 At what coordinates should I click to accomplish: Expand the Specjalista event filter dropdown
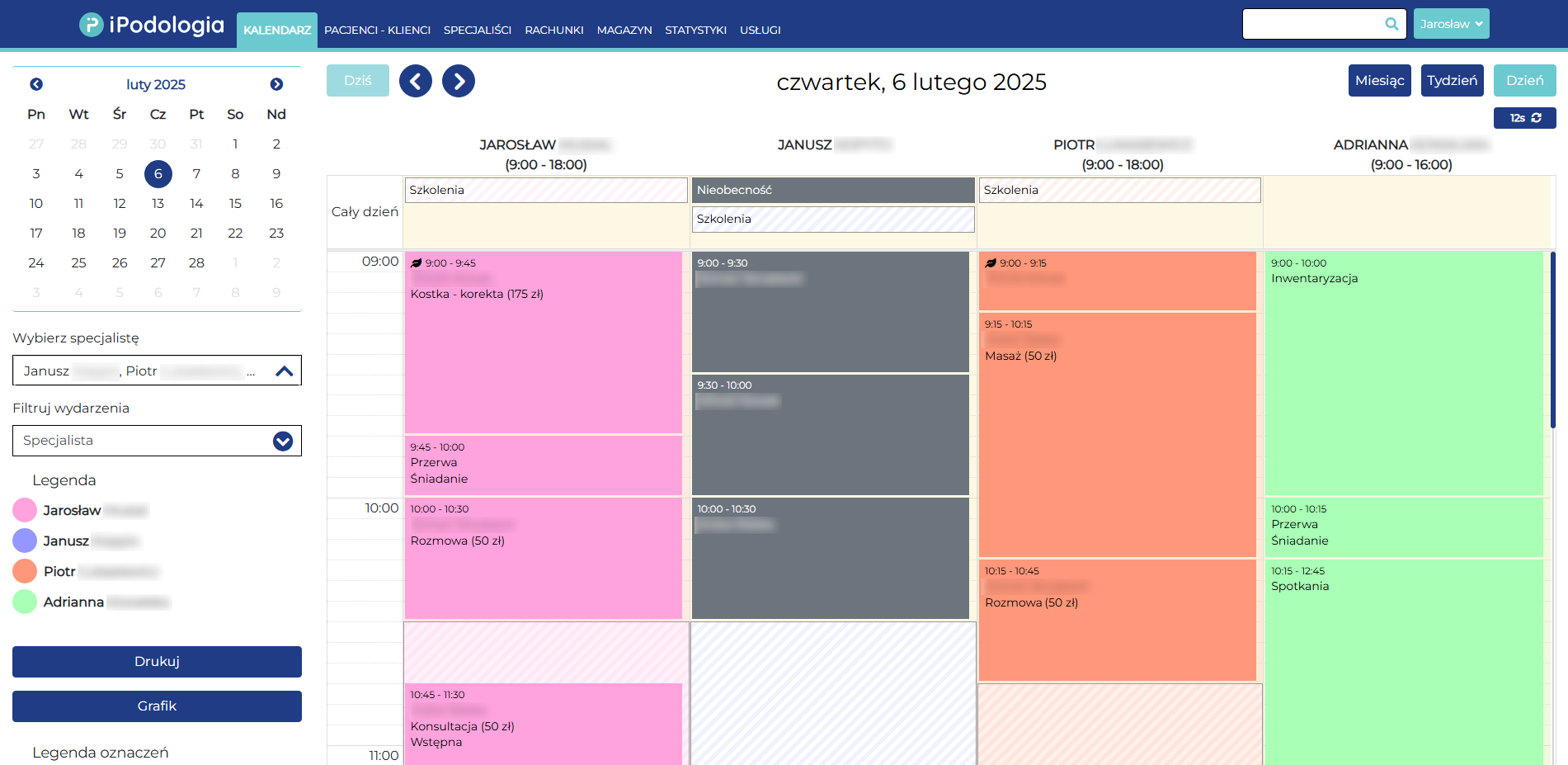(x=281, y=441)
